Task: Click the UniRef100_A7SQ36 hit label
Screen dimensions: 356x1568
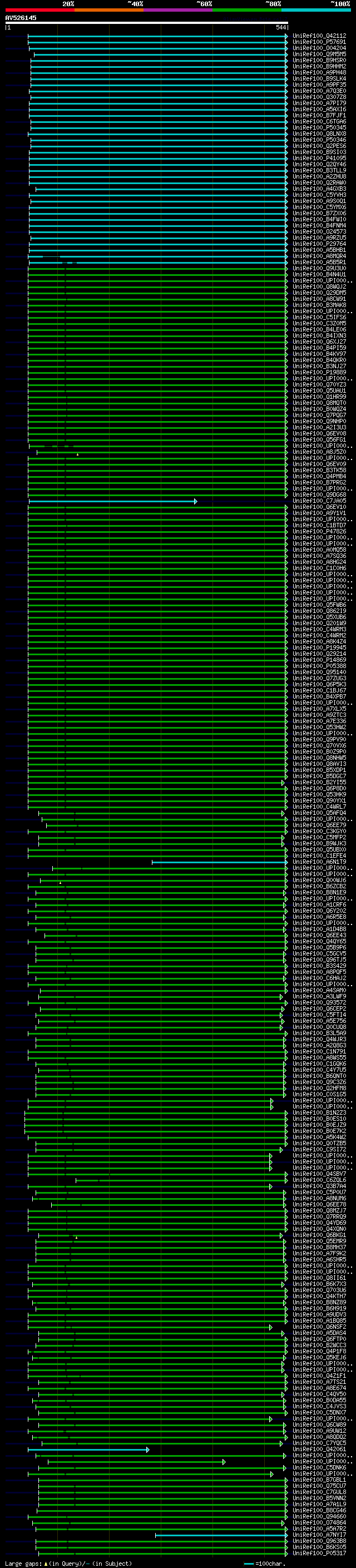Action: 319,556
